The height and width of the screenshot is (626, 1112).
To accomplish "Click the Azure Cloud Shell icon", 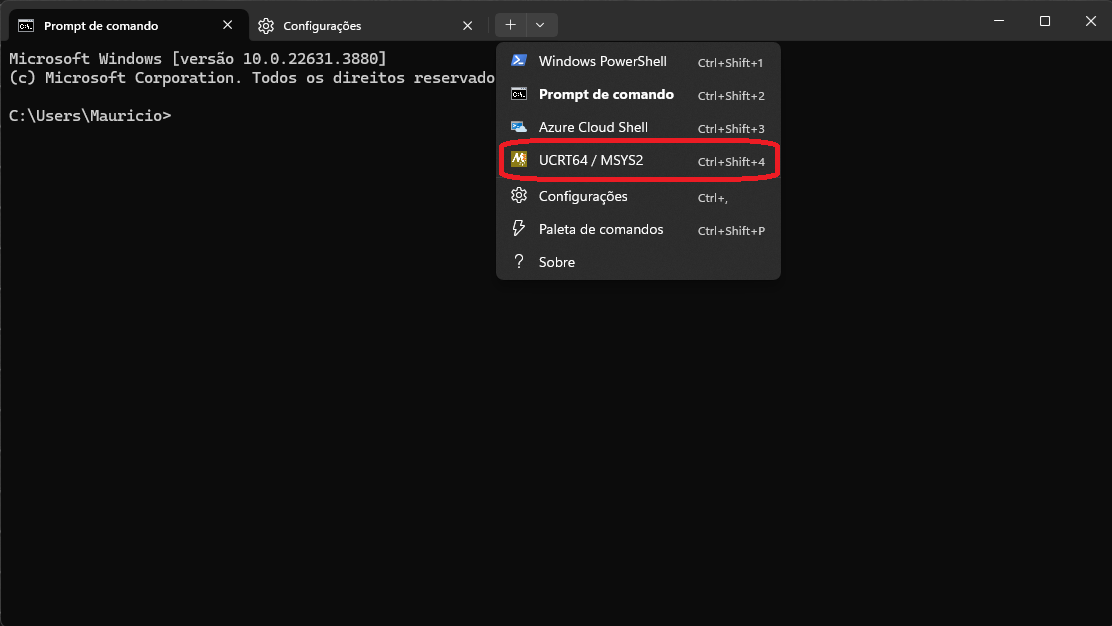I will point(519,127).
